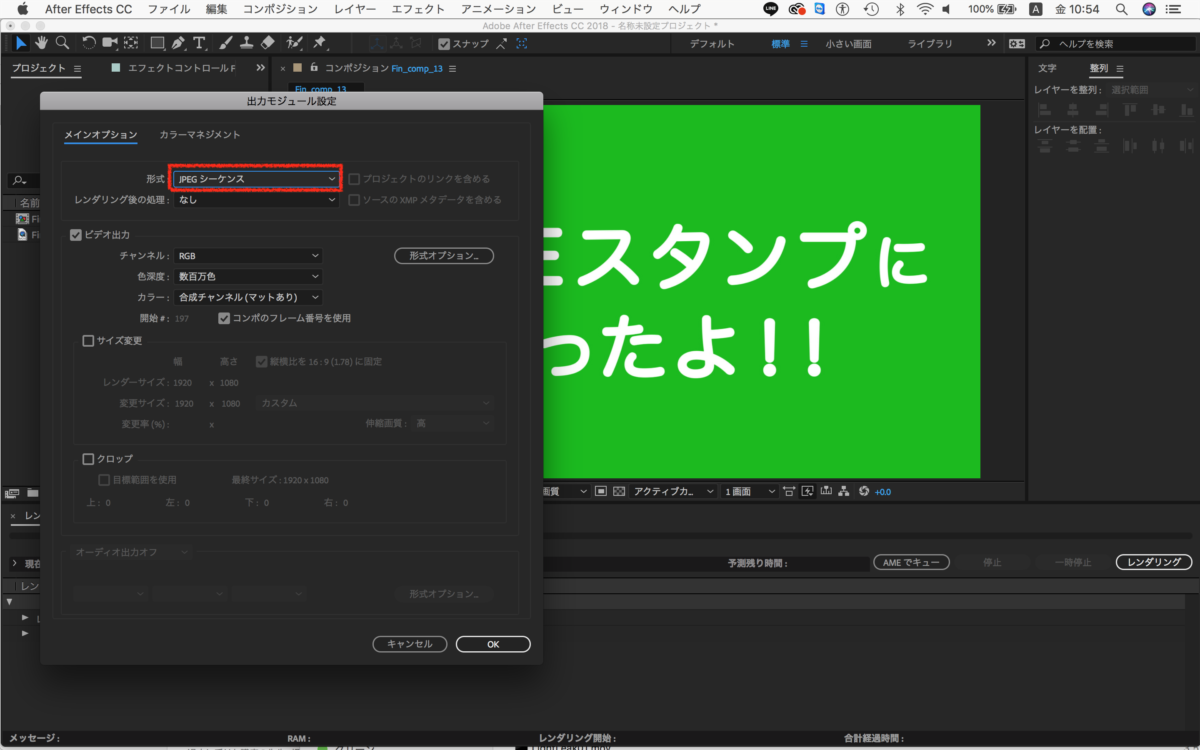The height and width of the screenshot is (750, 1200).
Task: Open the コンポジション menu
Action: [281, 9]
